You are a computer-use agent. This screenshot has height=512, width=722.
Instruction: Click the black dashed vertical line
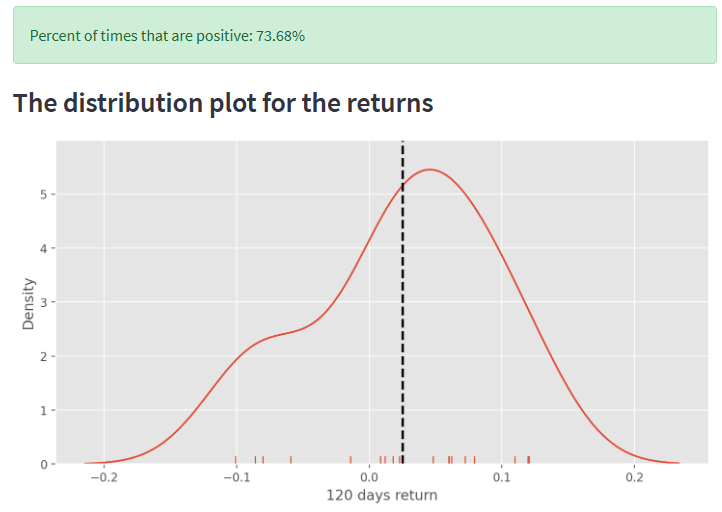click(x=402, y=300)
